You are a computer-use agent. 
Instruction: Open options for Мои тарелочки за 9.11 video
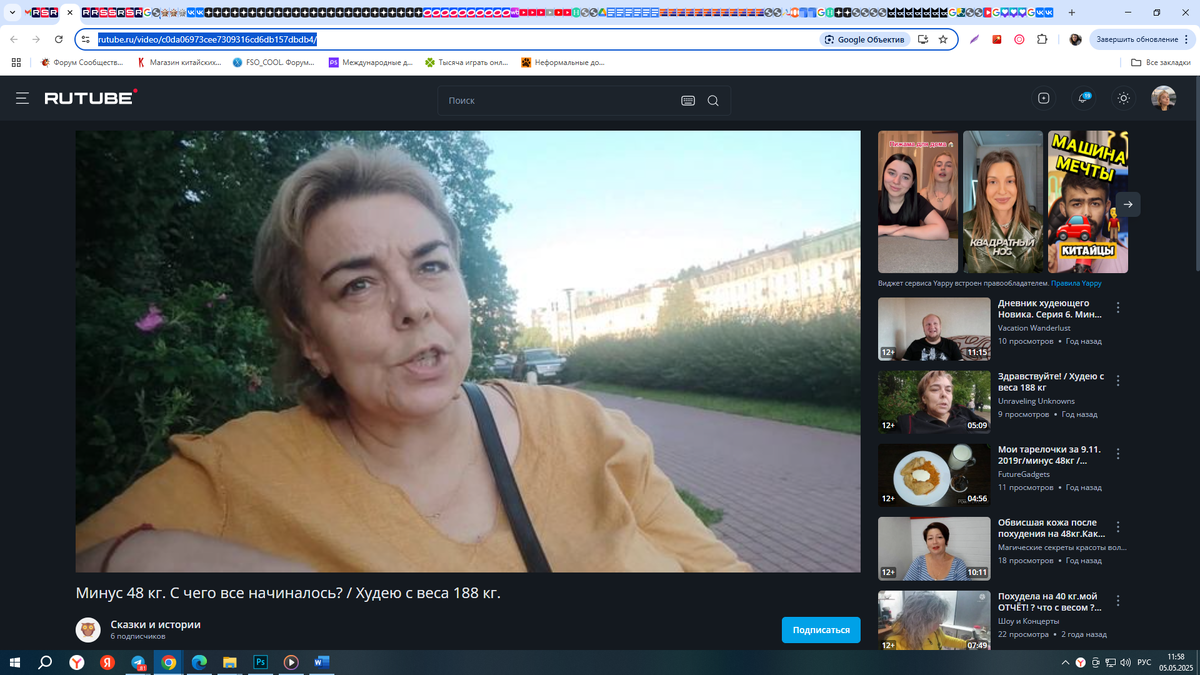[x=1118, y=454]
